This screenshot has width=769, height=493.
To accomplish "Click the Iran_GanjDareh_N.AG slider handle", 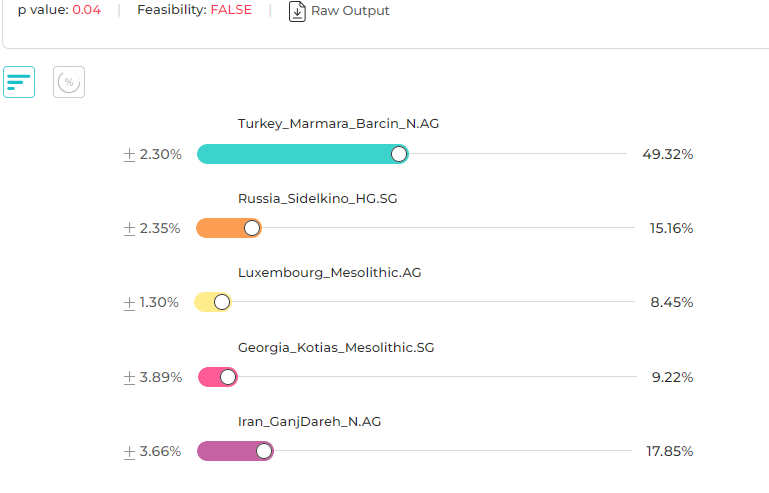I will 264,451.
